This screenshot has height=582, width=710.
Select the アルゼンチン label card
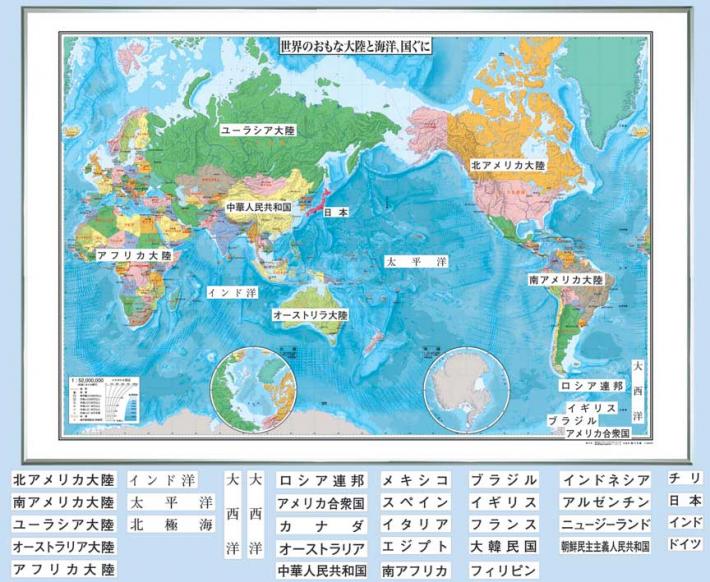606,502
